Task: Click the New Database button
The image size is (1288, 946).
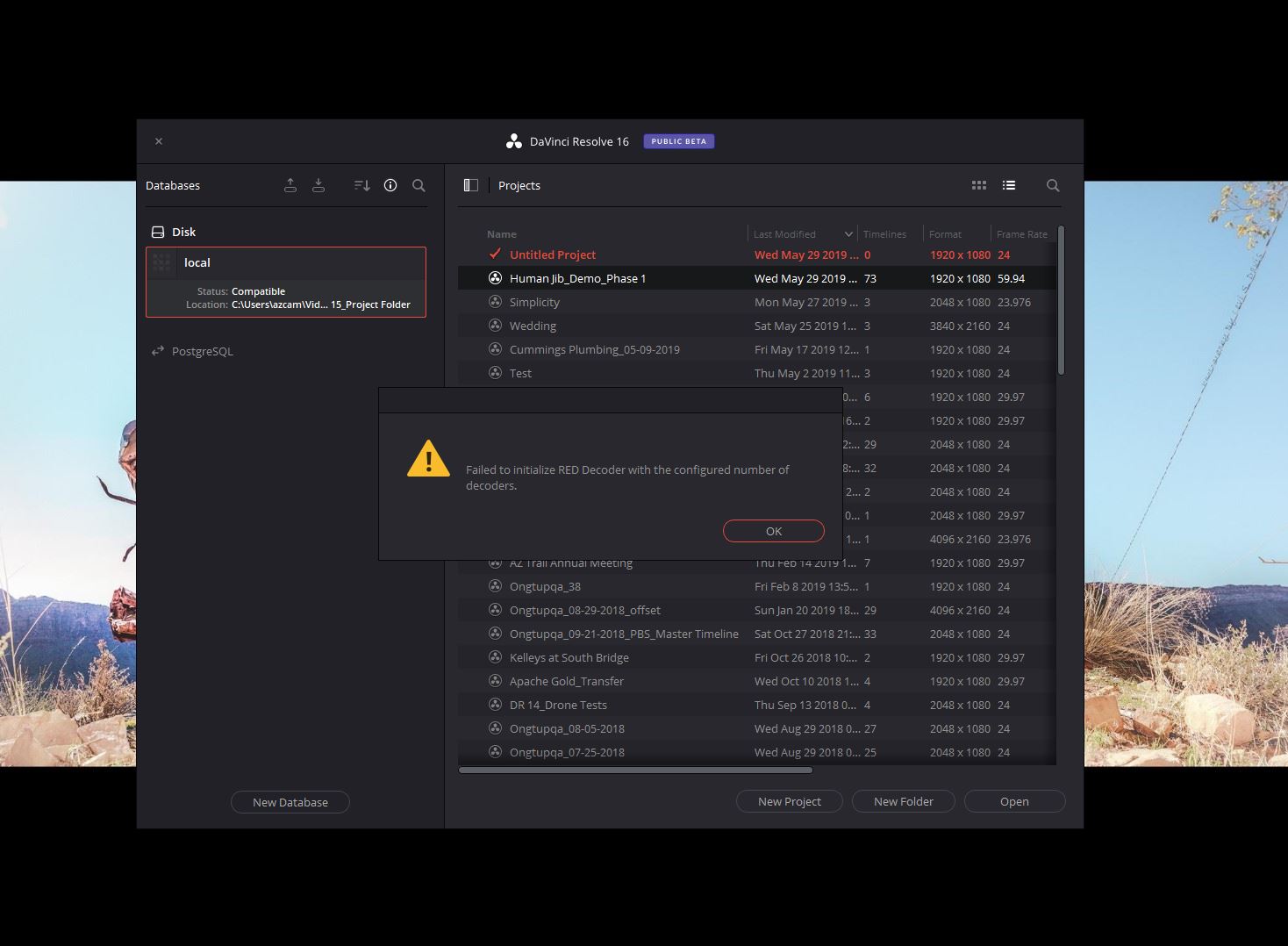Action: [x=290, y=802]
